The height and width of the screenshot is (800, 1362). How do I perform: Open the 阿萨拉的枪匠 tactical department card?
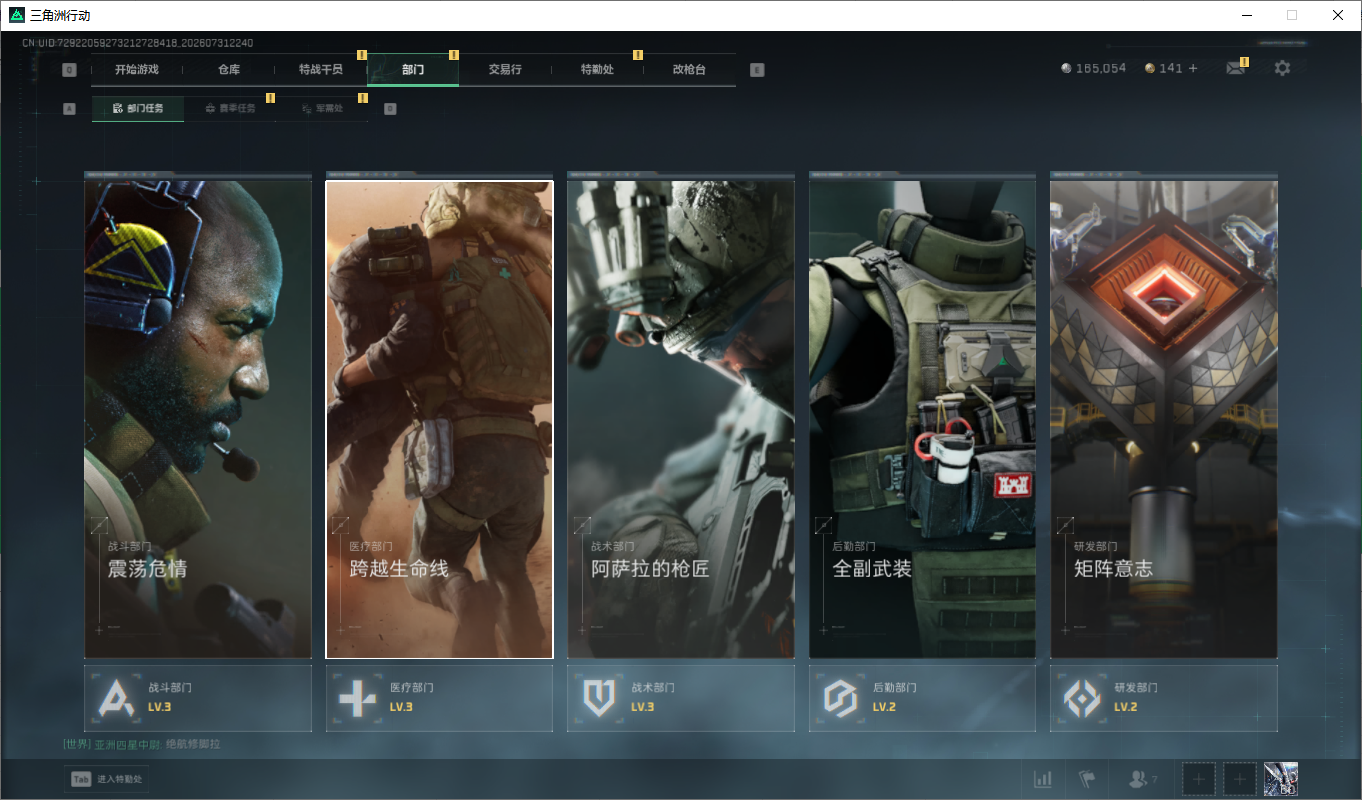(x=681, y=419)
